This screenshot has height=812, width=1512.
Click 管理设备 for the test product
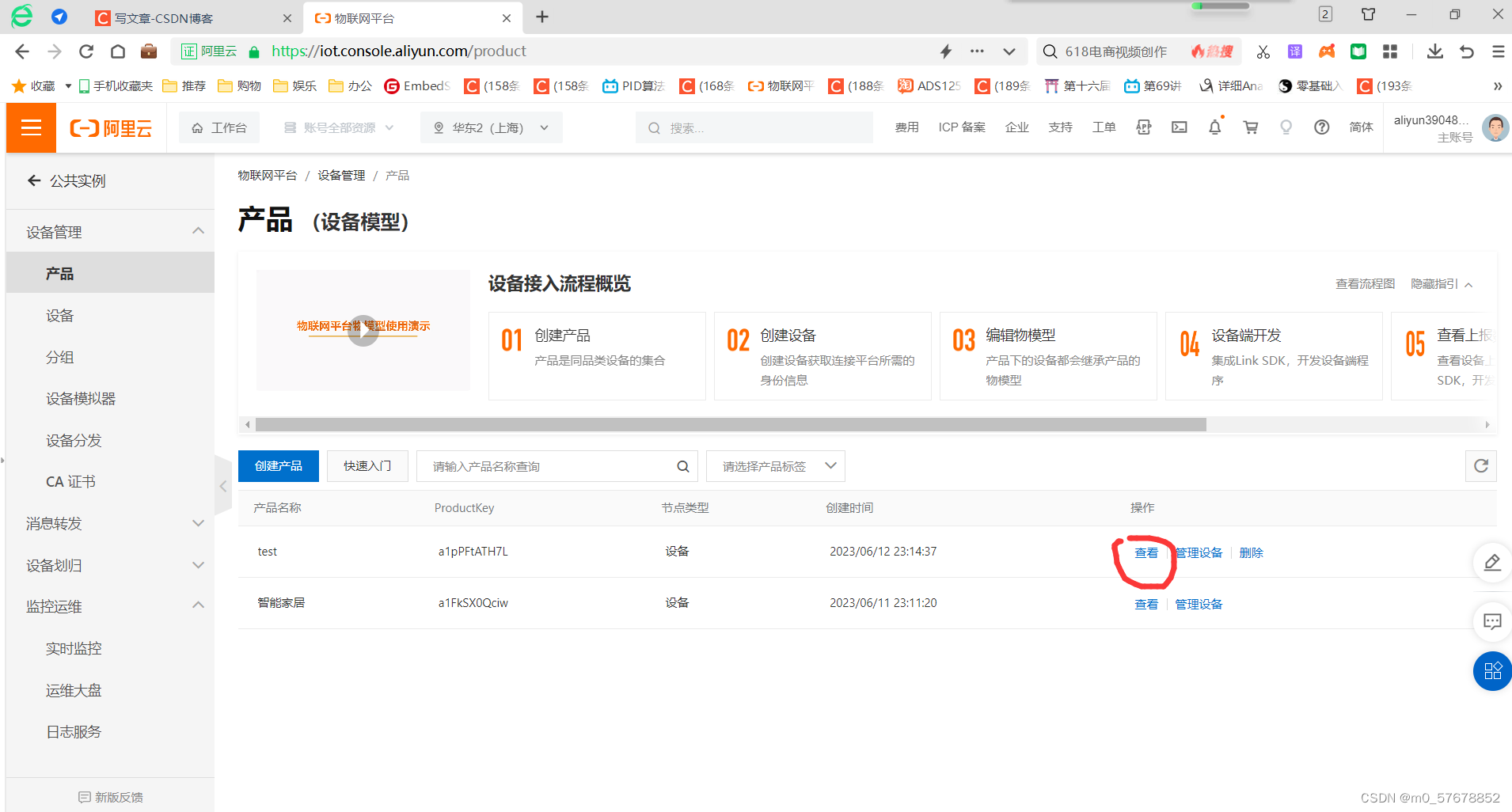pos(1199,552)
